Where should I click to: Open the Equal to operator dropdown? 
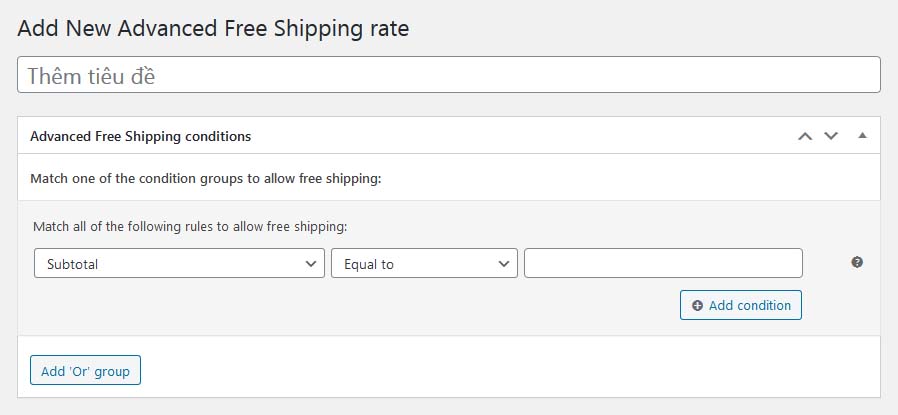424,263
